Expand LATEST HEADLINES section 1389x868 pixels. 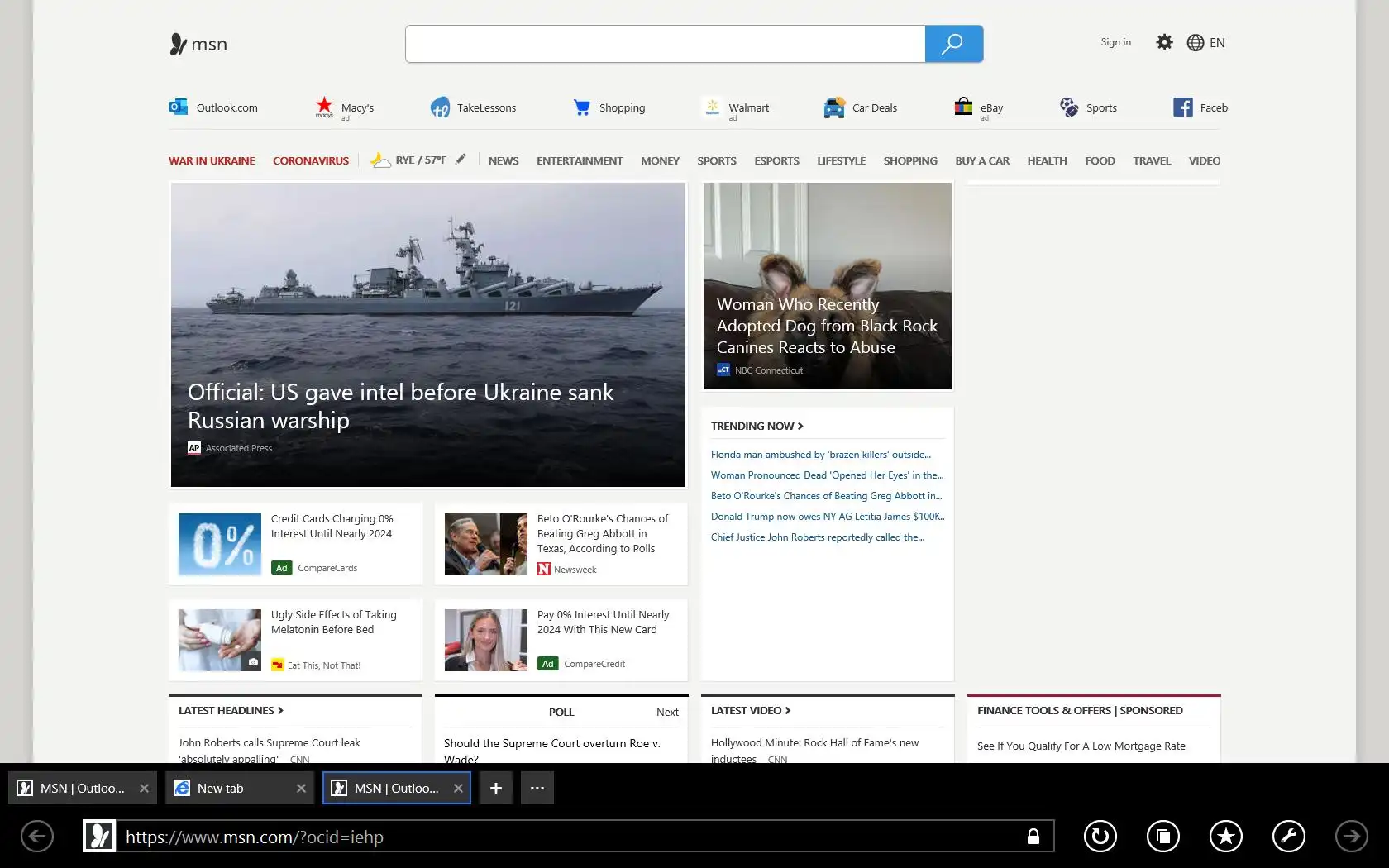[231, 710]
